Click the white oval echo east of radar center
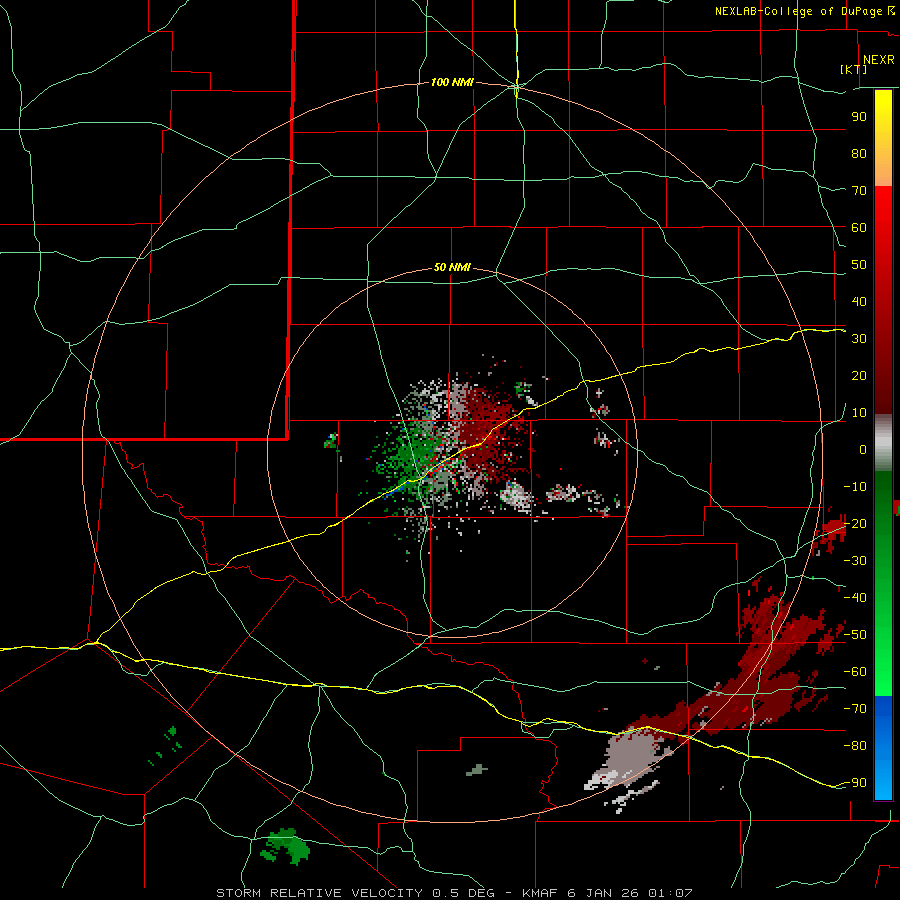 pos(515,495)
